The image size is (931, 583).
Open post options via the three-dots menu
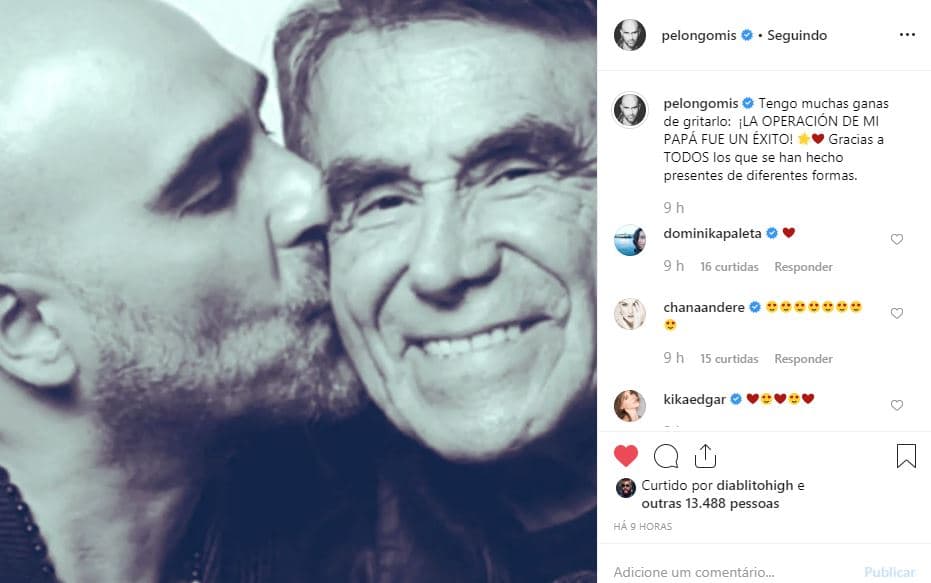pyautogui.click(x=905, y=34)
